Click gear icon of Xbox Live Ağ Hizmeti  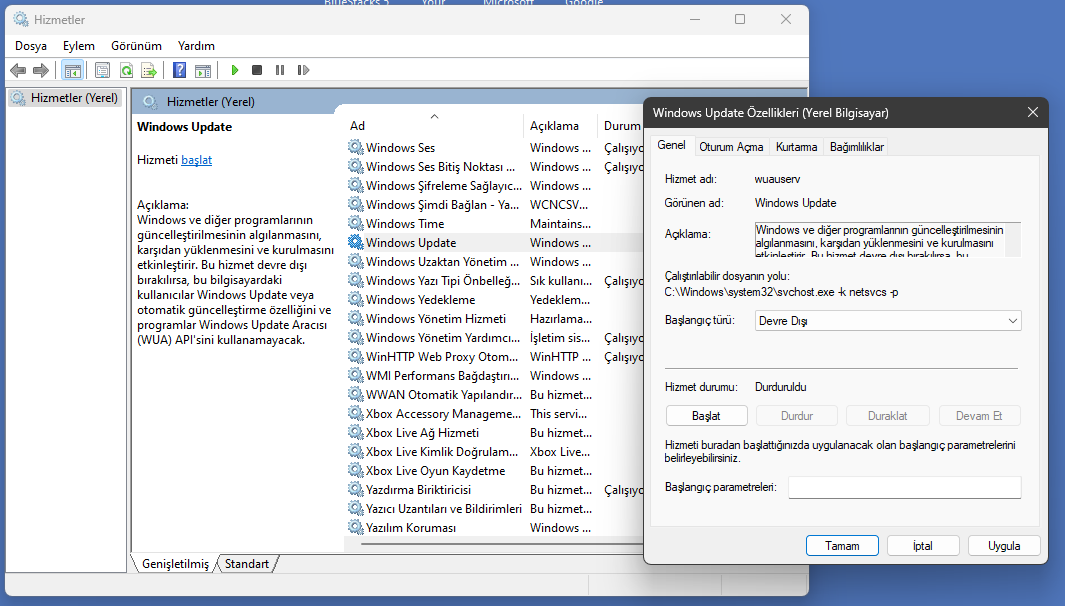(x=355, y=432)
